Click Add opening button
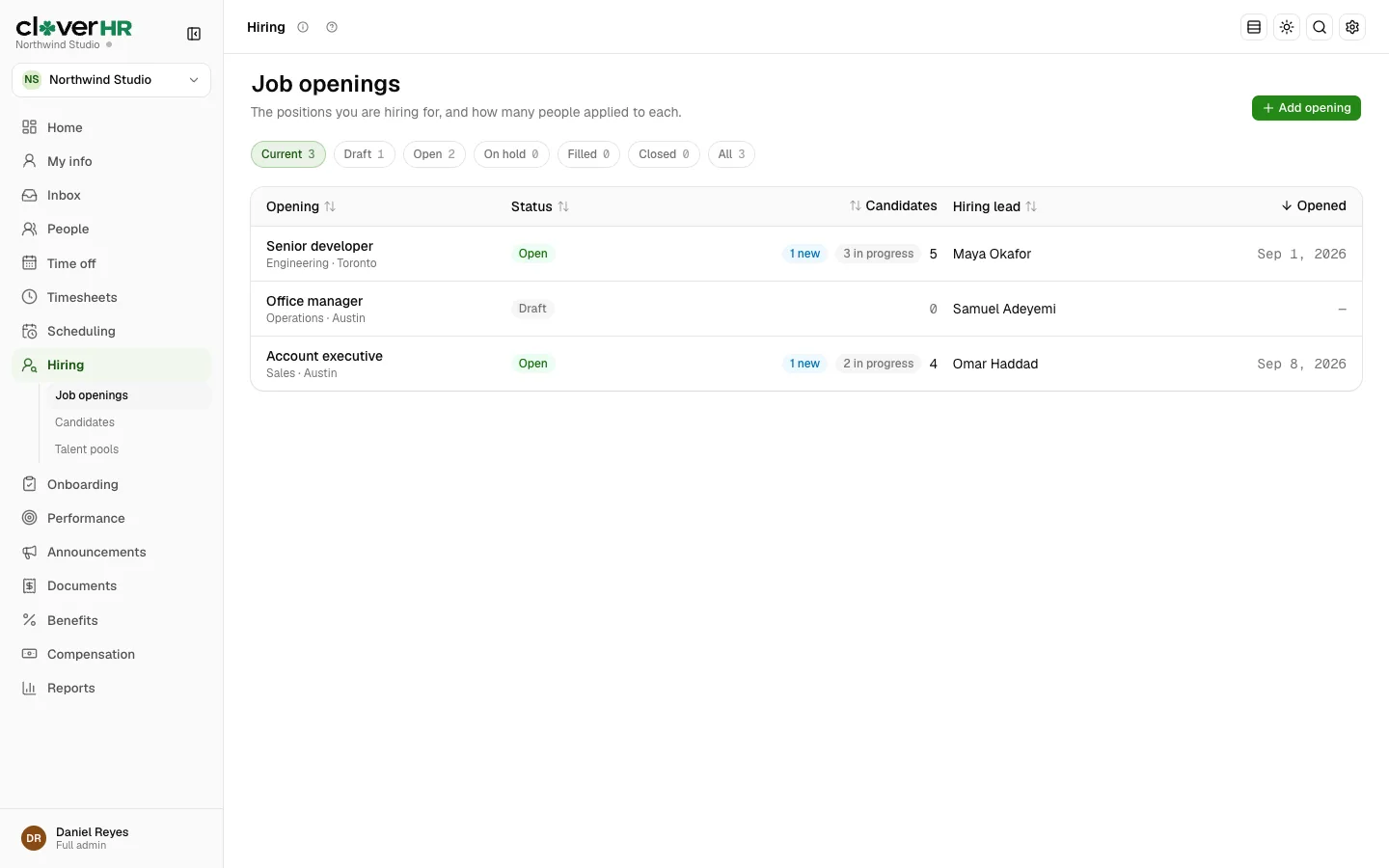Viewport: 1389px width, 868px height. coord(1306,108)
